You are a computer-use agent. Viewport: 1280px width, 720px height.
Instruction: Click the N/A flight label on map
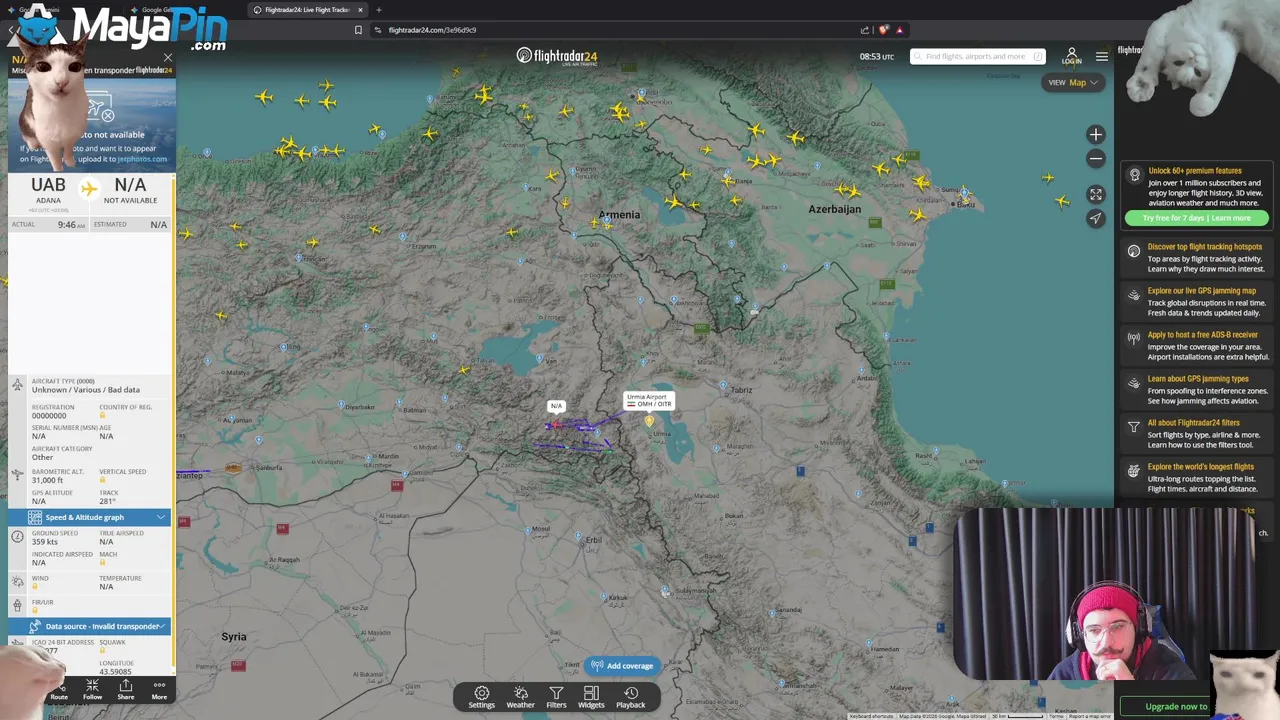556,406
